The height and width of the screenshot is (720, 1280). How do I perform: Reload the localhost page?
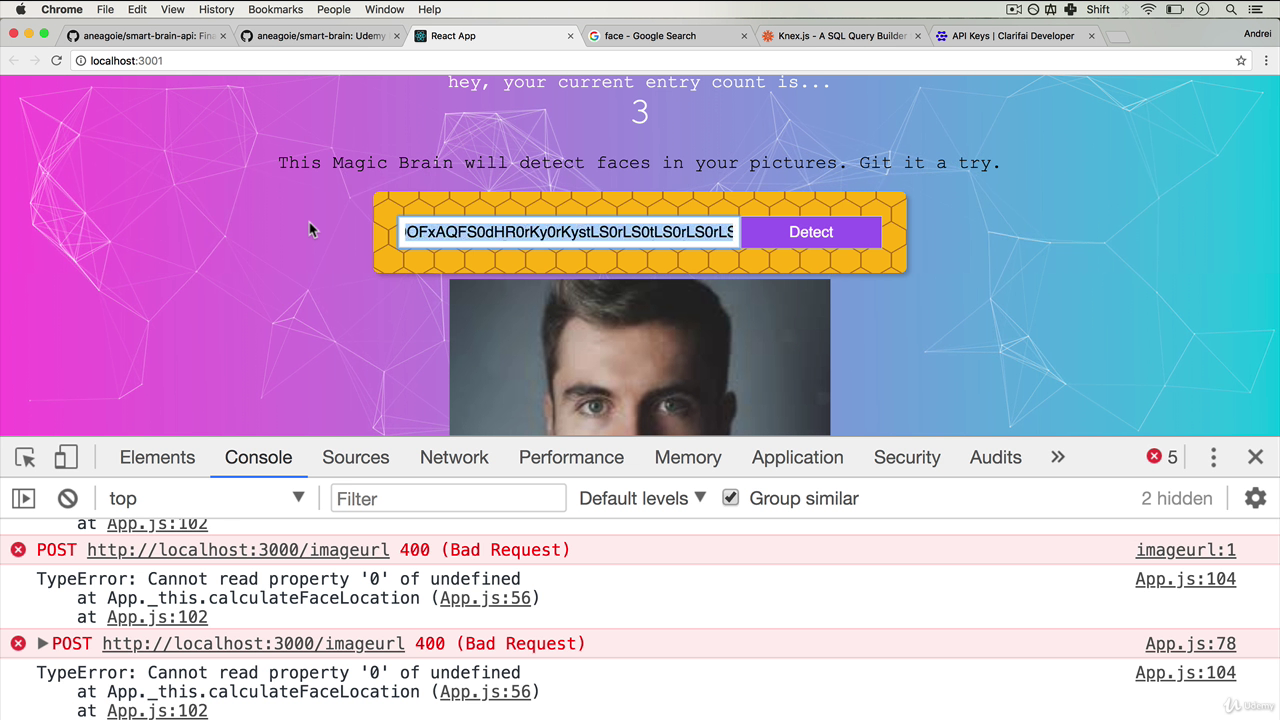tap(57, 61)
